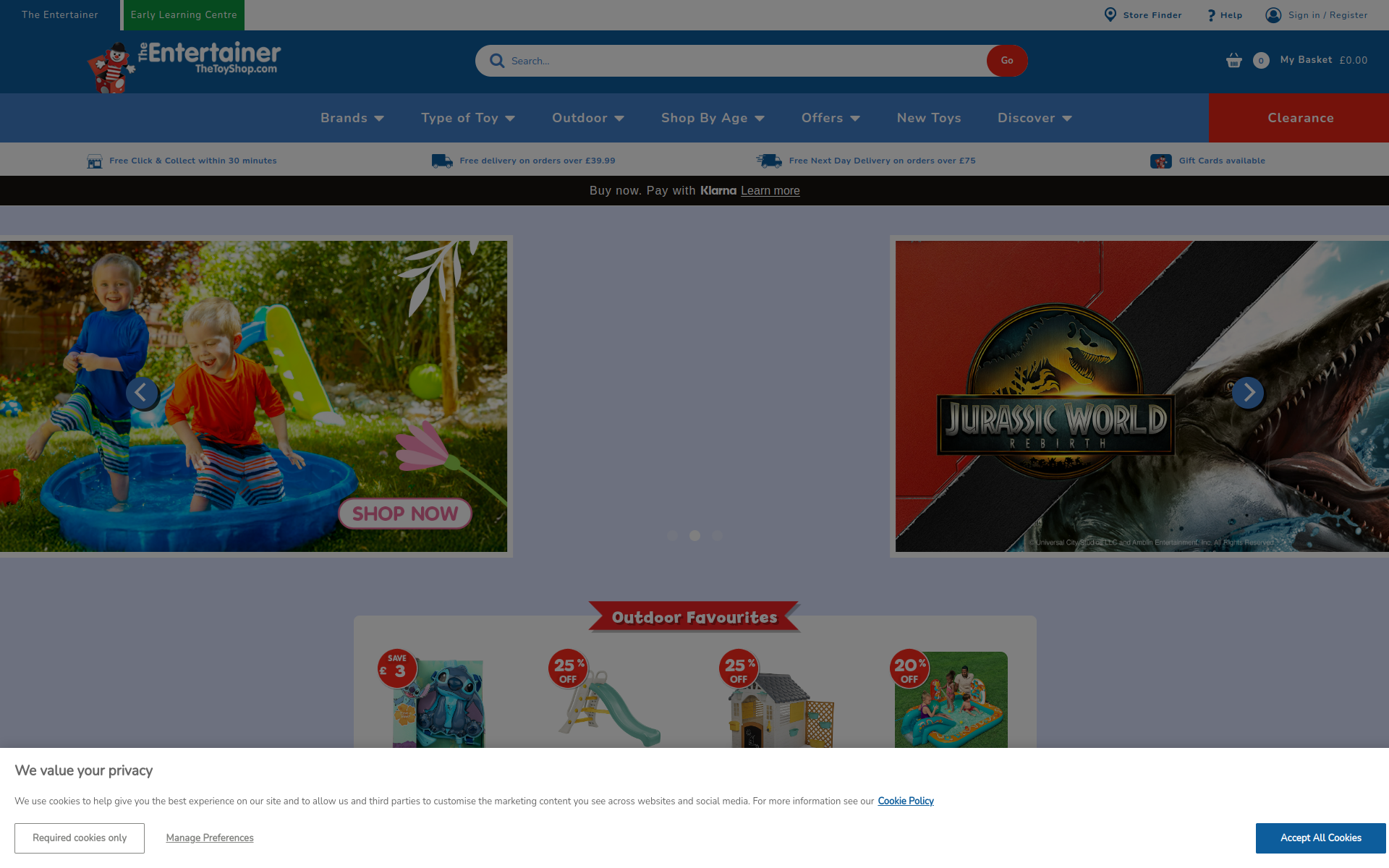Viewport: 1389px width, 868px height.
Task: Click Free Next Day Delivery text
Action: click(x=883, y=161)
